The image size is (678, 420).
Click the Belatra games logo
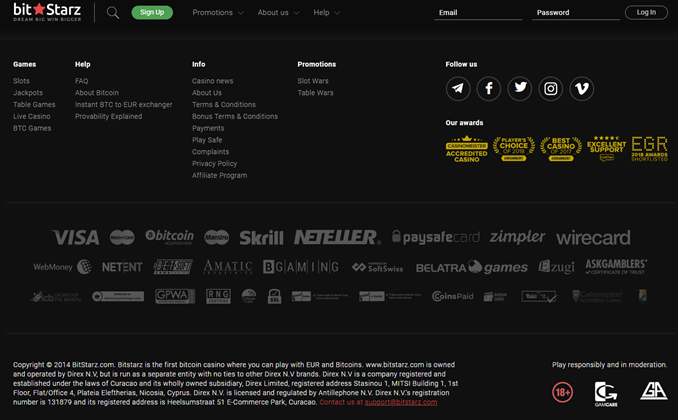pos(472,267)
